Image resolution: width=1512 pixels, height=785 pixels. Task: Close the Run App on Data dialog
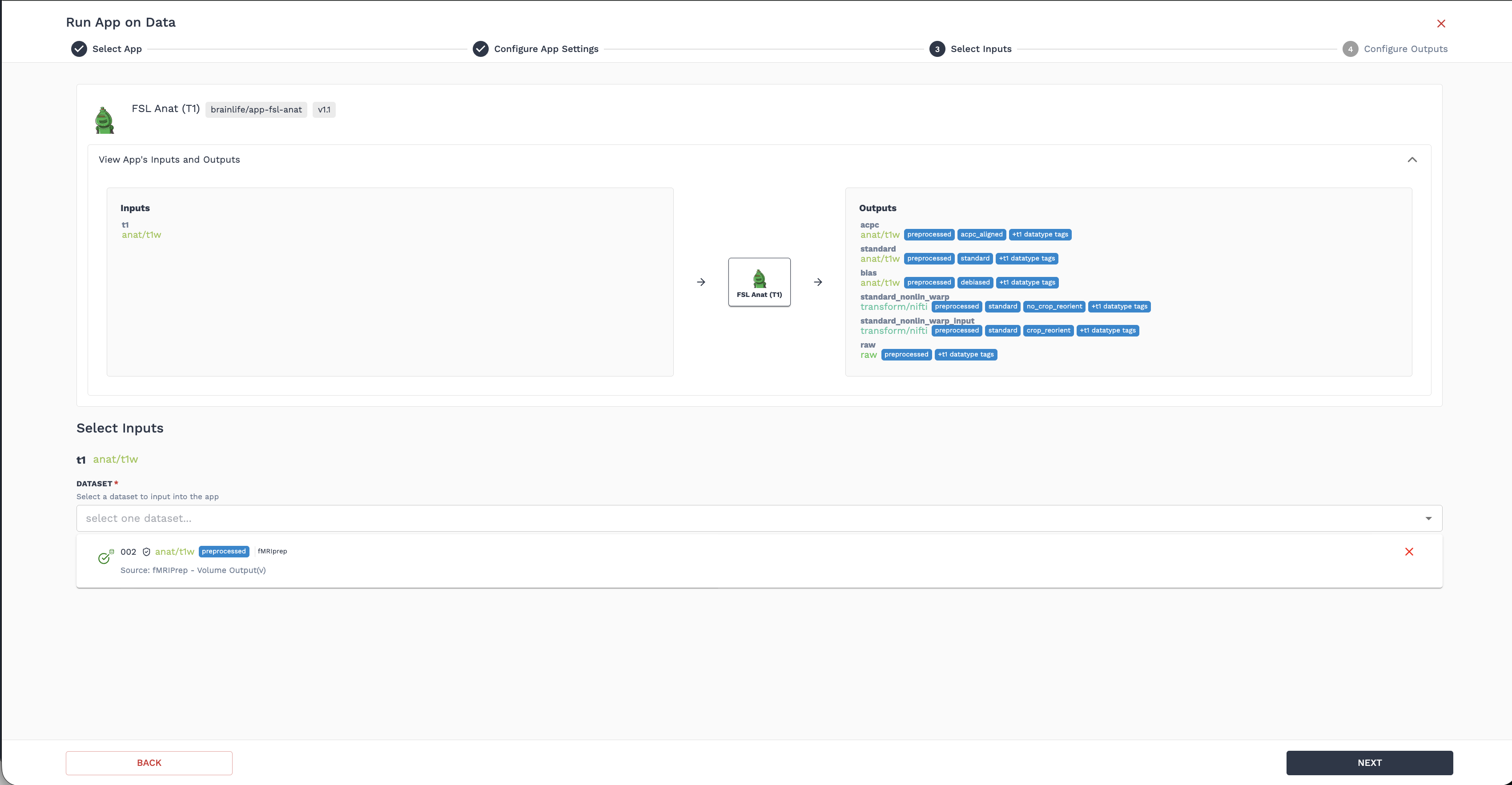point(1441,24)
